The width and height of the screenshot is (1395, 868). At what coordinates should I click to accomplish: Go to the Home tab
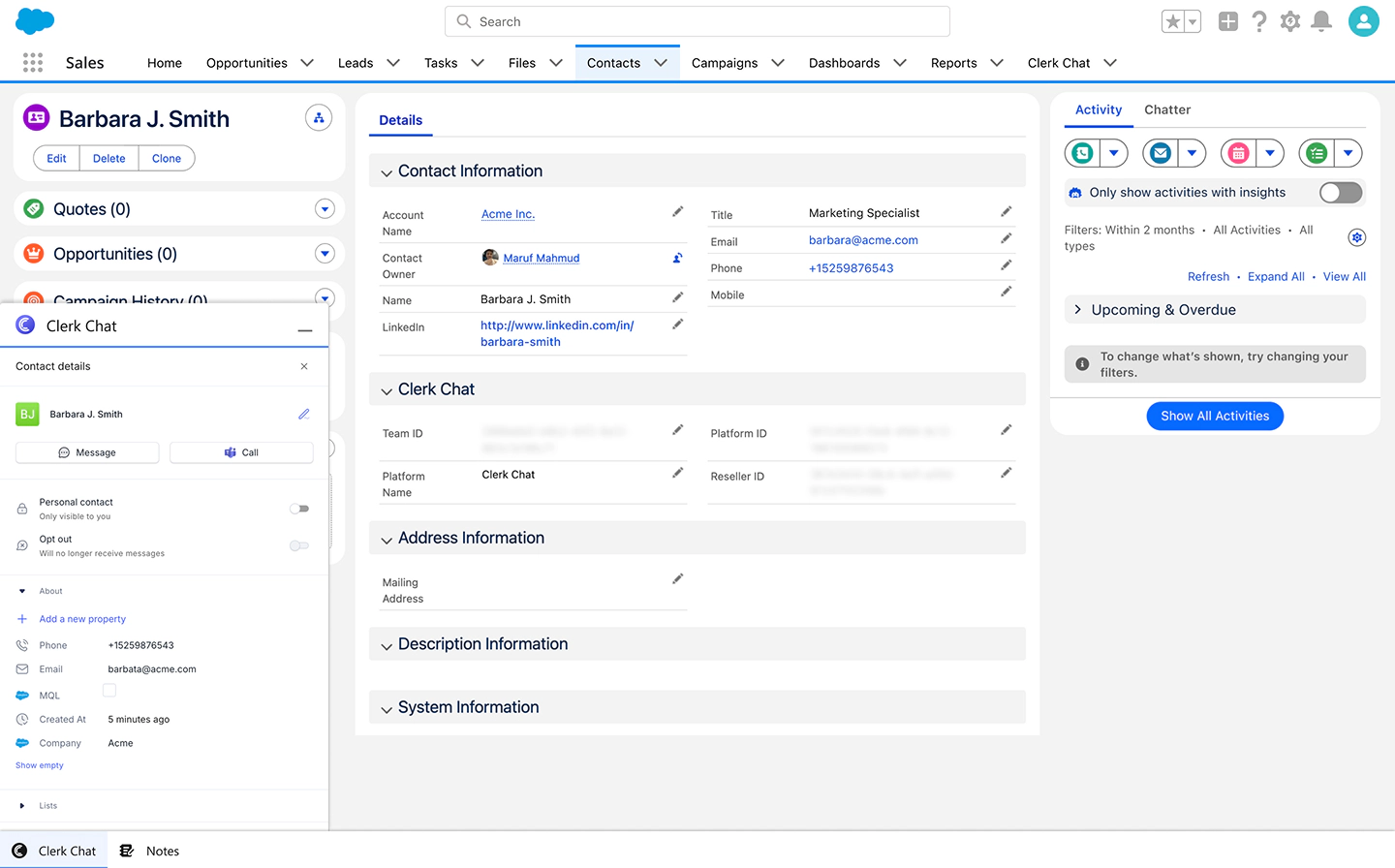pyautogui.click(x=165, y=63)
